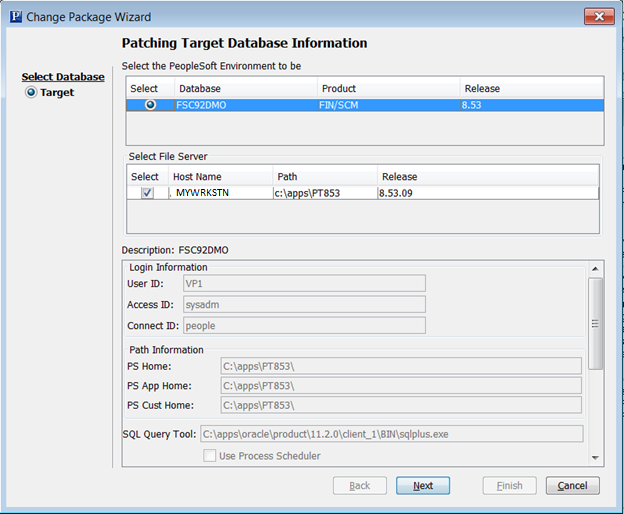Viewport: 624px width, 514px height.
Task: Click the Release header in file server table
Action: point(488,177)
